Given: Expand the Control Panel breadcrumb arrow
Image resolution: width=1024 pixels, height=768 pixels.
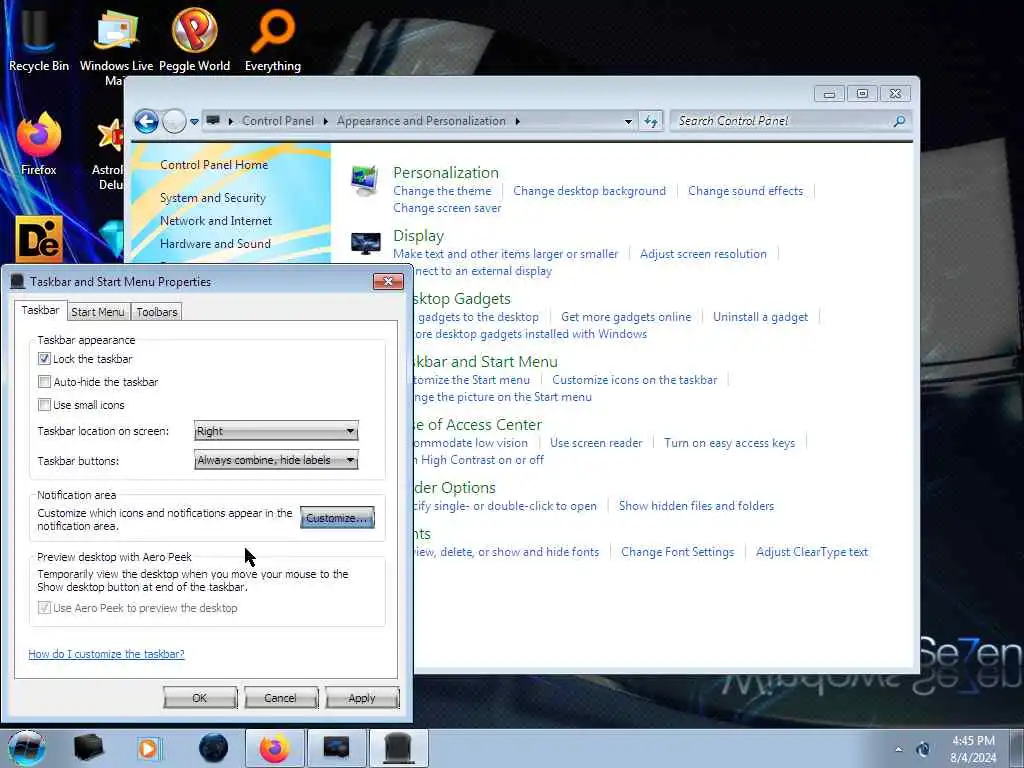Looking at the screenshot, I should coord(325,121).
